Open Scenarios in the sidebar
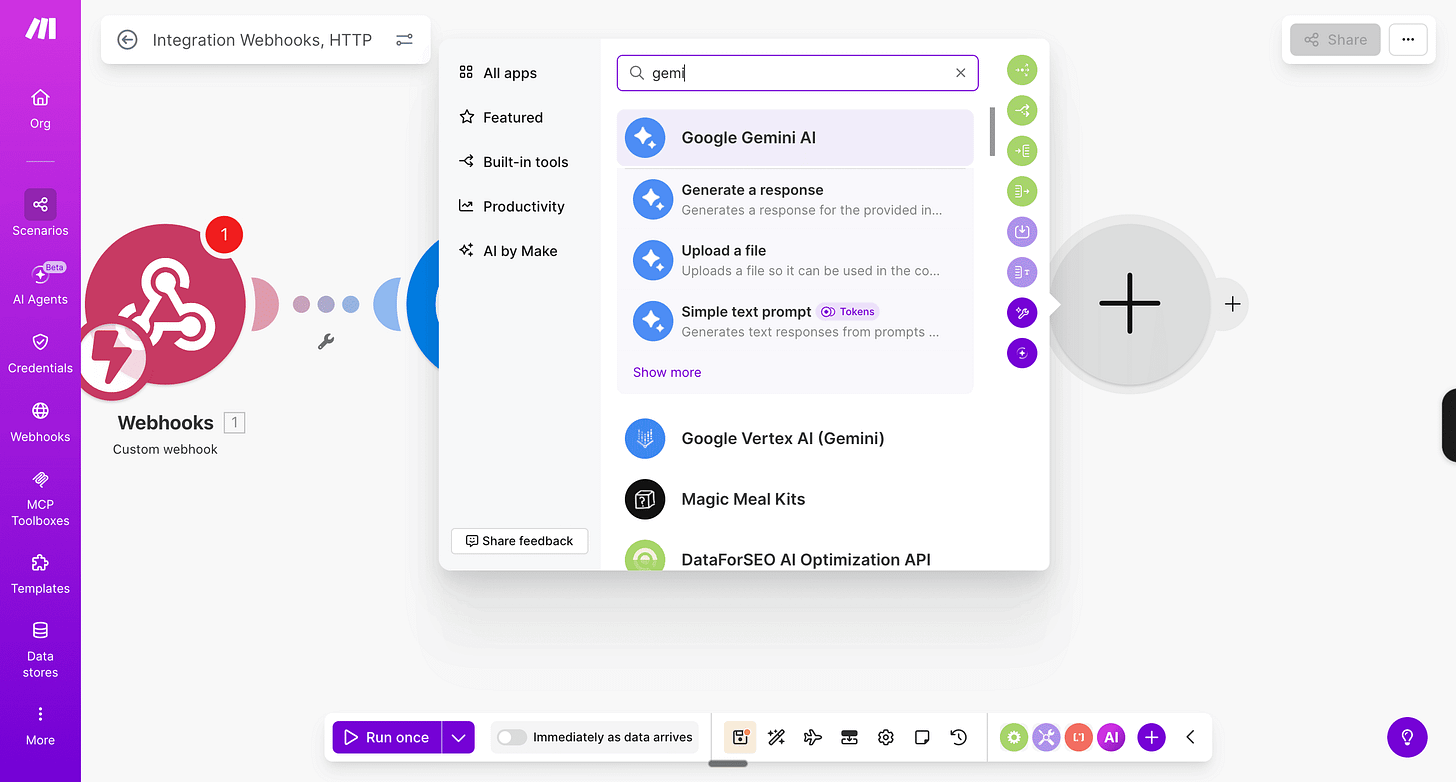 (x=40, y=213)
